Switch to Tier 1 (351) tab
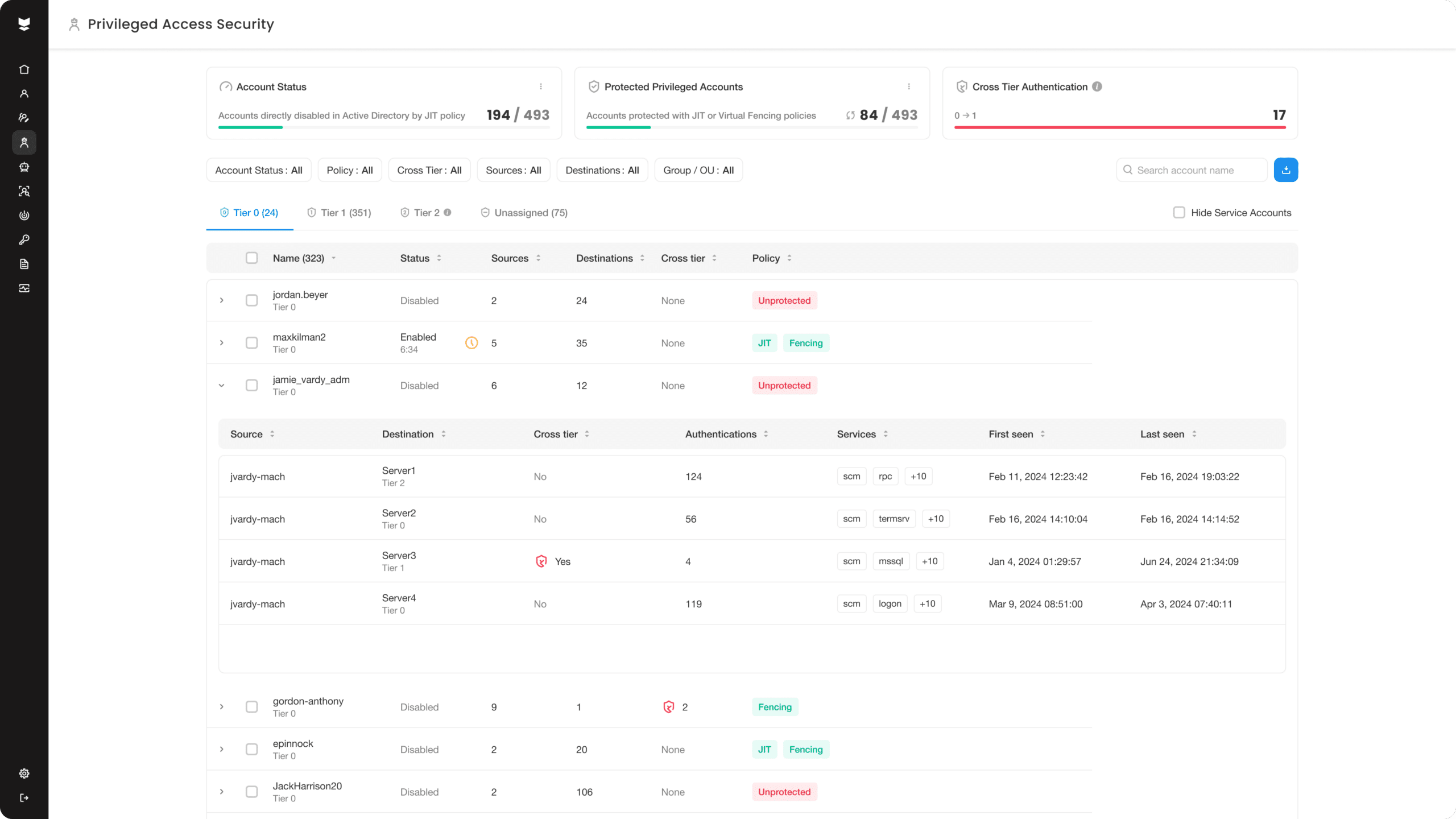The height and width of the screenshot is (819, 1456). [x=339, y=213]
